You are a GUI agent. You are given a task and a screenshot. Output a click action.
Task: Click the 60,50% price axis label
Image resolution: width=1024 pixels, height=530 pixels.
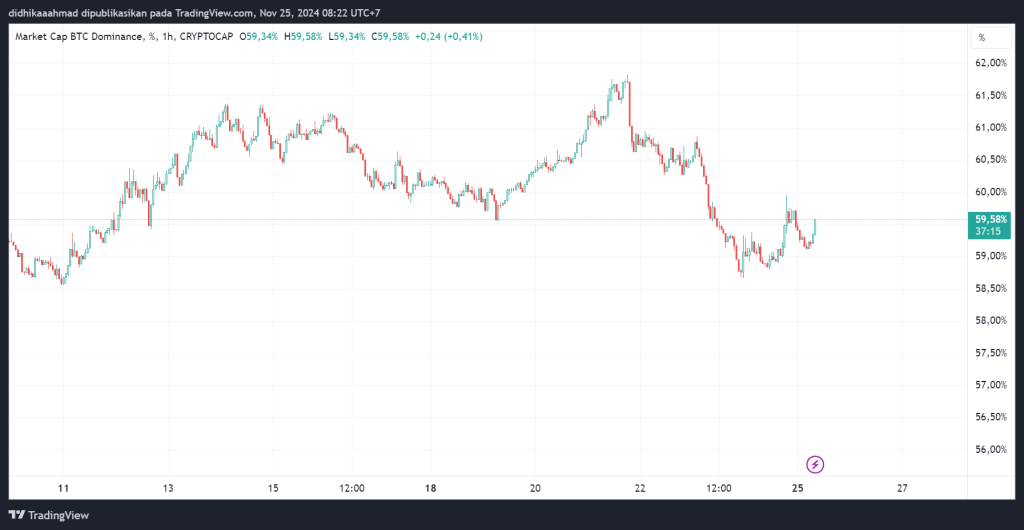tap(991, 160)
